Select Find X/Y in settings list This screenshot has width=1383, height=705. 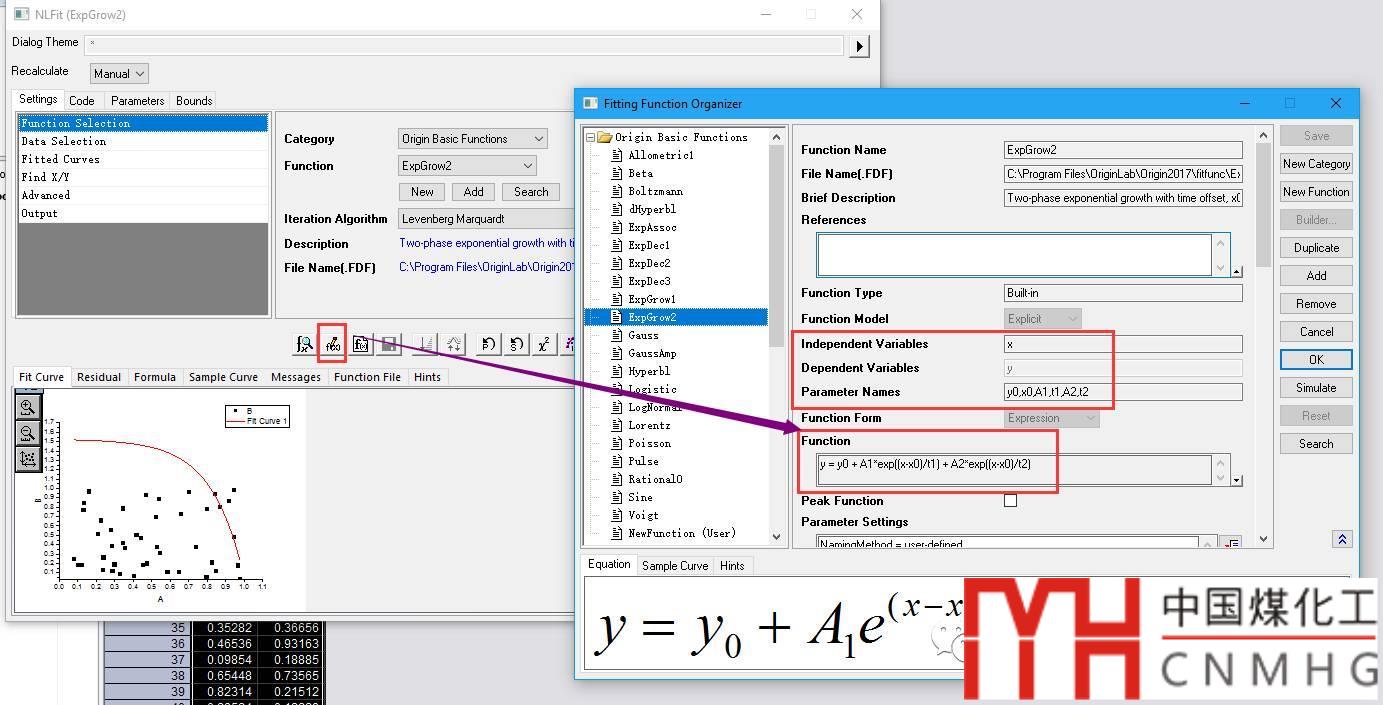143,178
